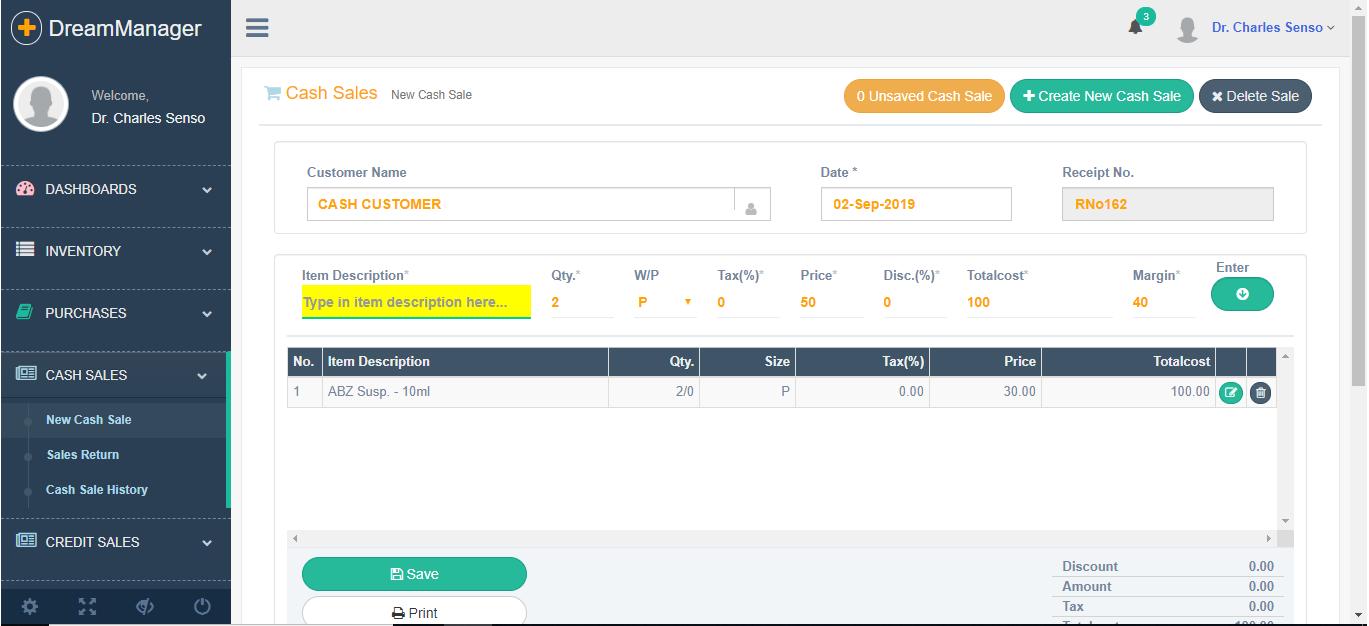Open the notifications bell

[x=1135, y=27]
